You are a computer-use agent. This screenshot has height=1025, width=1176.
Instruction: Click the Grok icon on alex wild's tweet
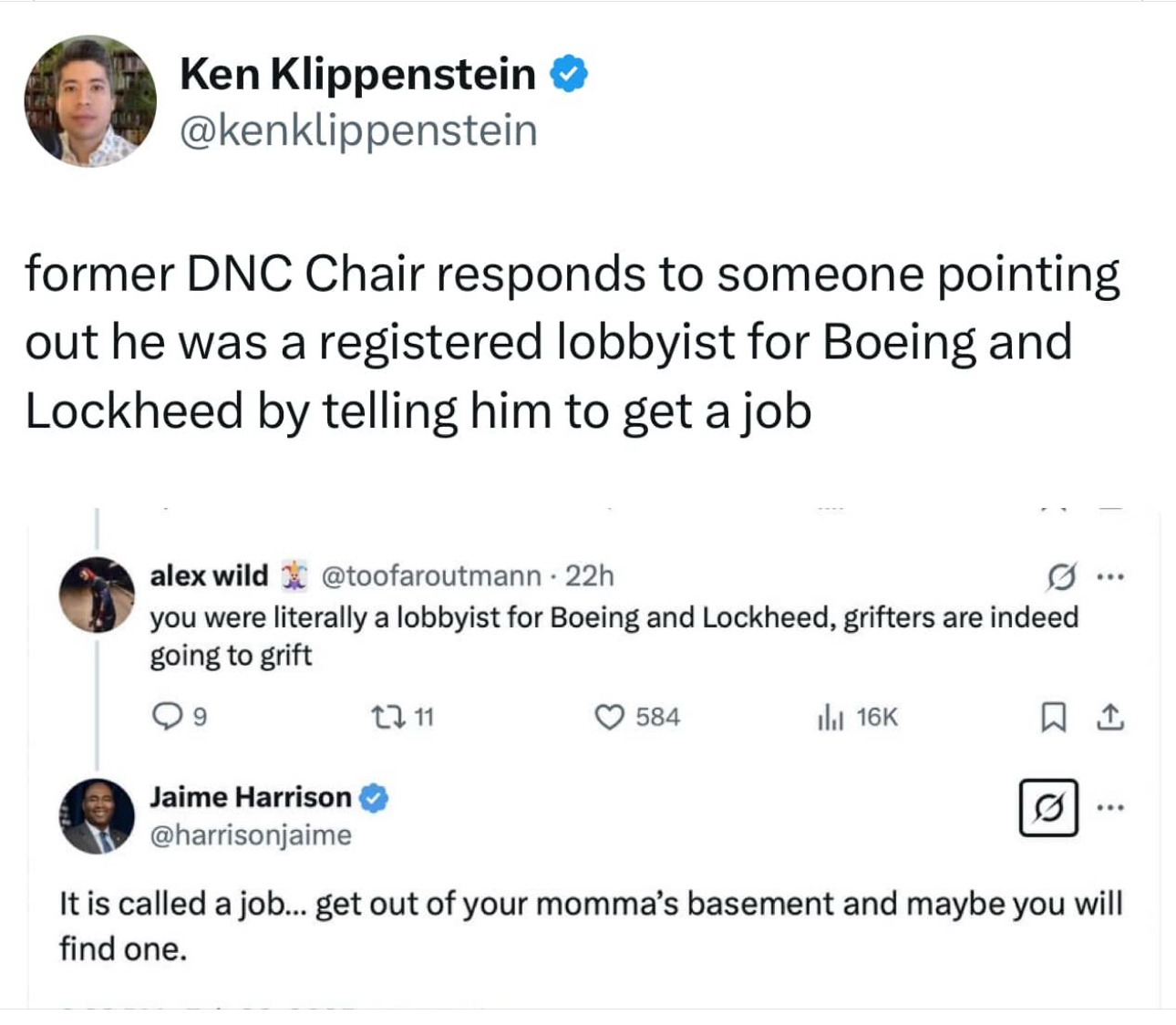point(1060,576)
